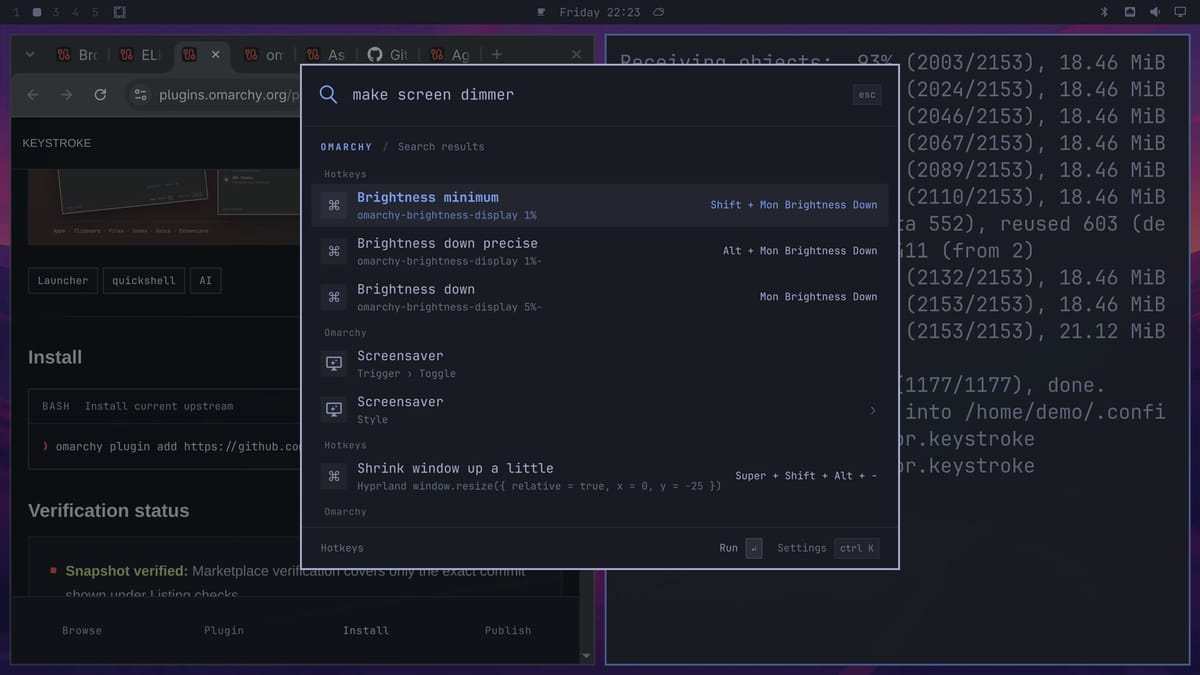Screen dimensions: 1200x675
Task: Click the launcher search input field
Action: tap(595, 95)
